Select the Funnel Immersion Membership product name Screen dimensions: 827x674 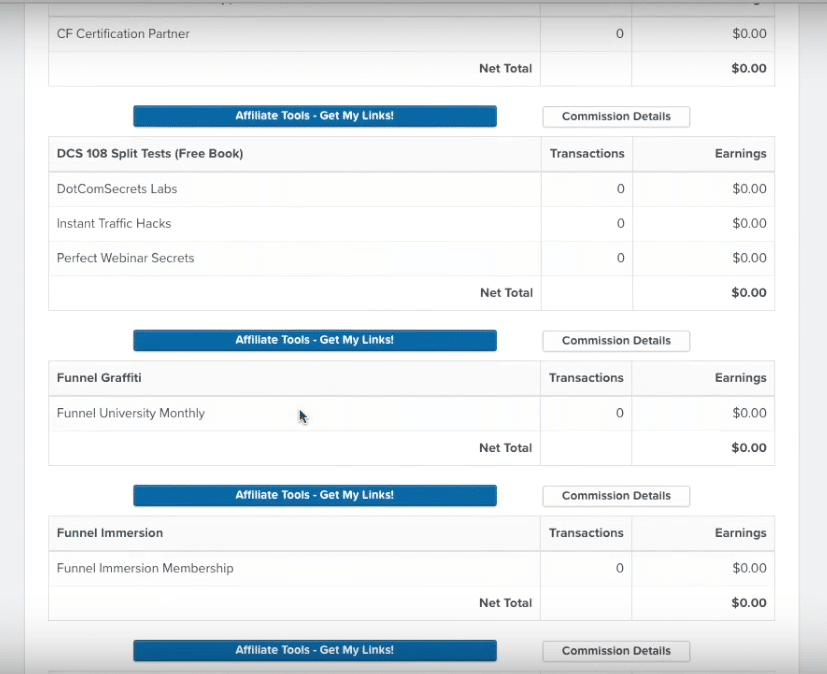pos(145,568)
